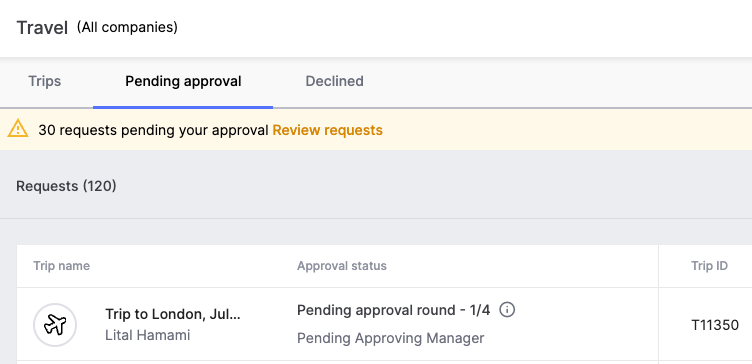This screenshot has height=364, width=752.
Task: Click the Trip name column header
Action: point(61,266)
